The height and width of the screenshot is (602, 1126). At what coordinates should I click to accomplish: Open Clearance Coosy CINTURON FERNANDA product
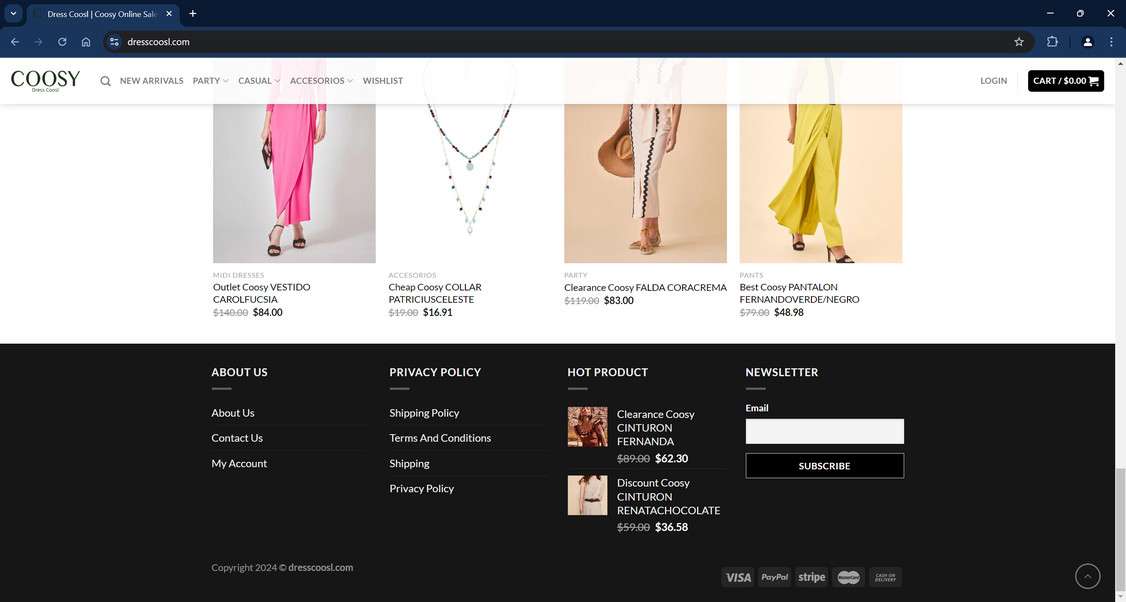656,427
